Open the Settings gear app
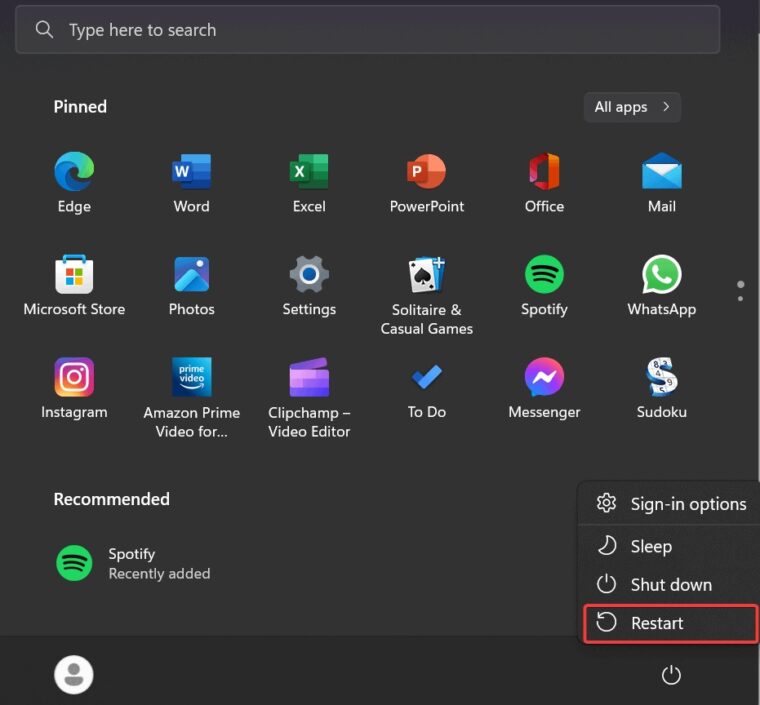Screen dimensions: 760x705 point(309,274)
